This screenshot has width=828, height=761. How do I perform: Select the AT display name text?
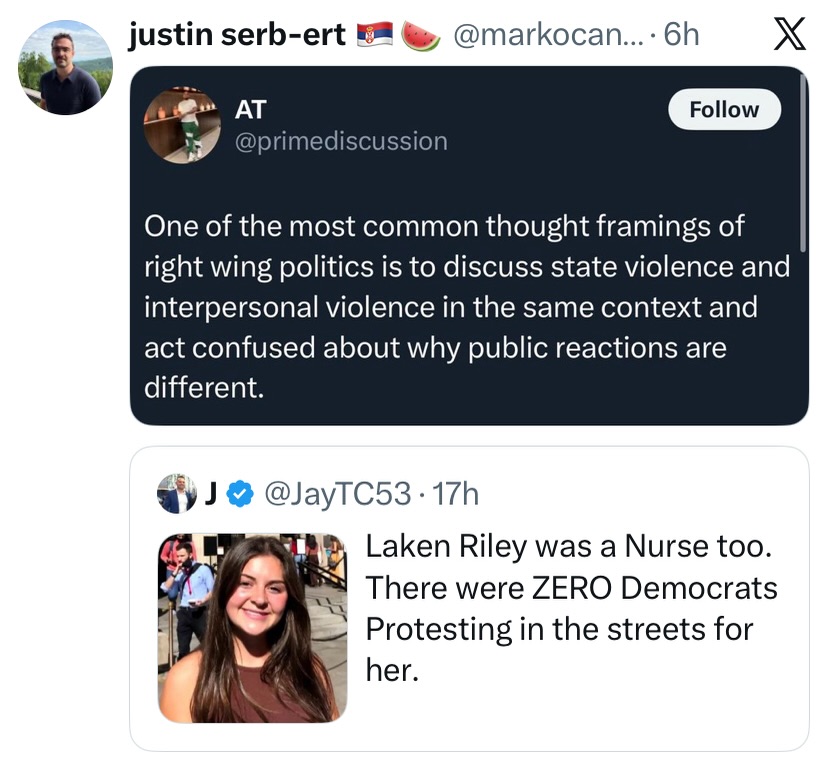coord(248,110)
